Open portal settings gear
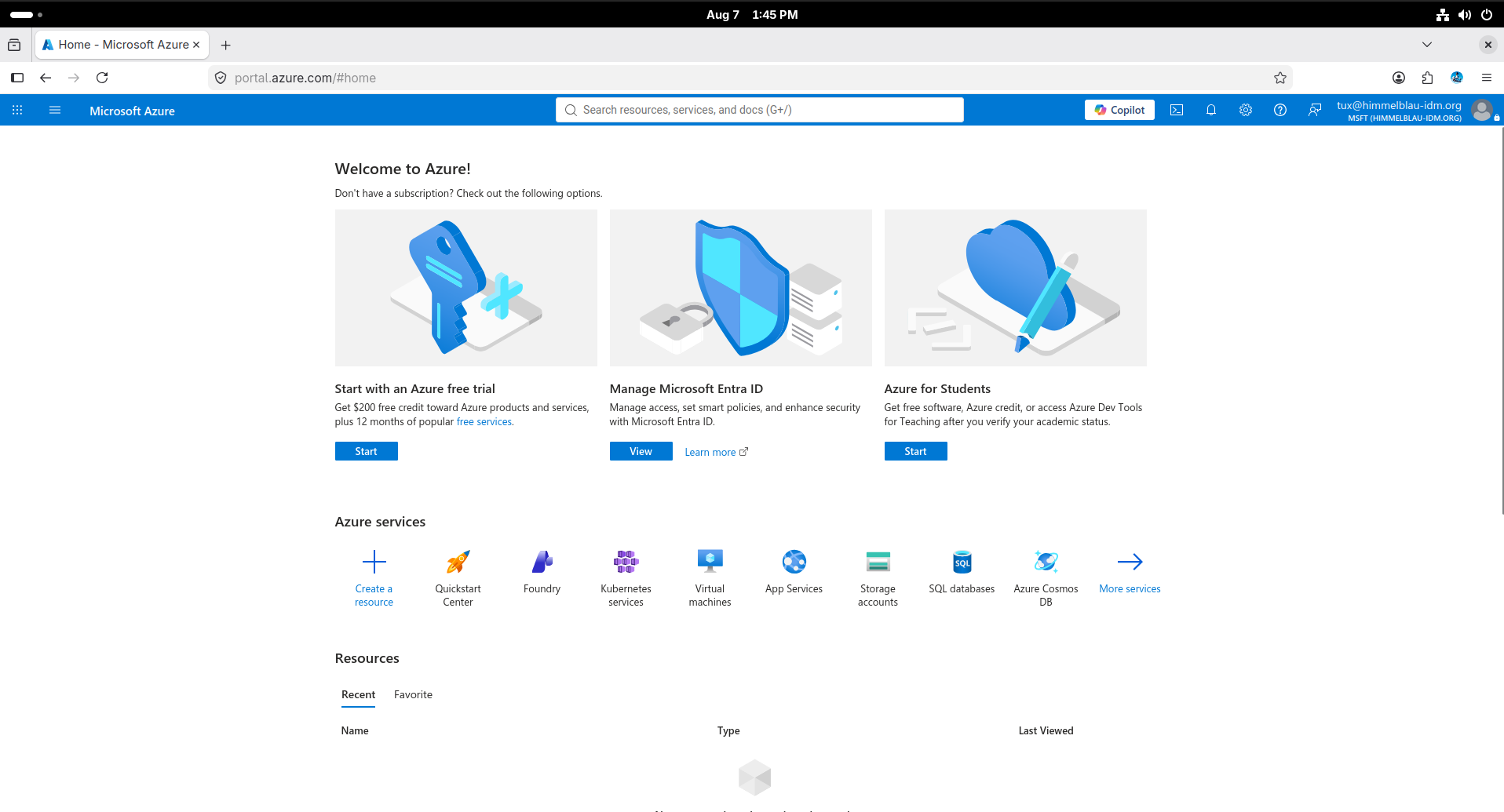 [1246, 110]
